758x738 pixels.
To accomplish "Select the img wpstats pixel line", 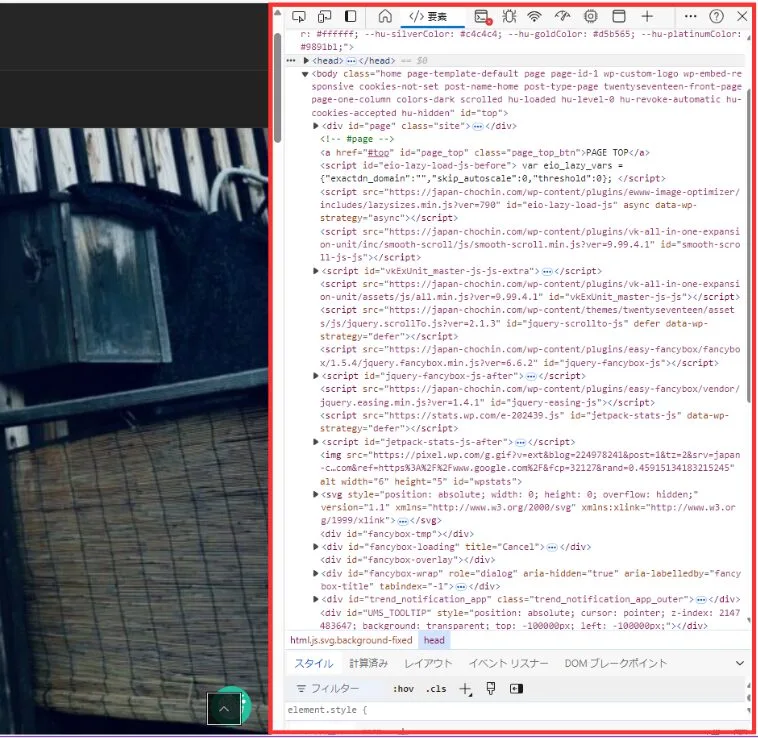I will 530,468.
